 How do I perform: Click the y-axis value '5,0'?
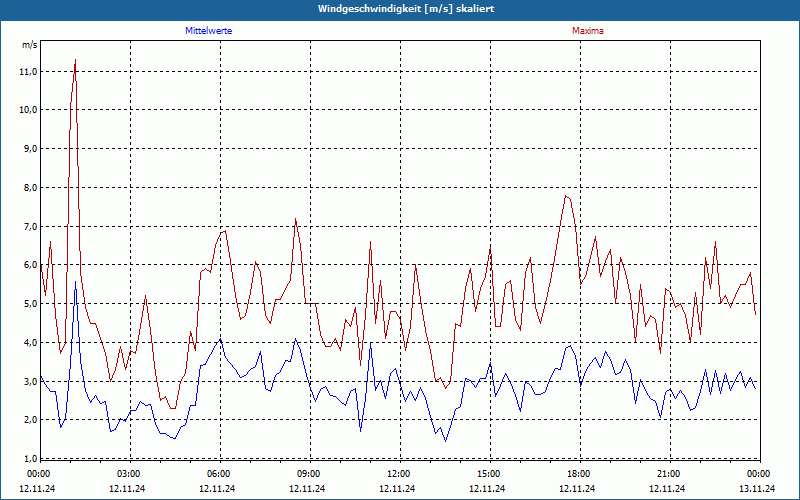point(30,304)
